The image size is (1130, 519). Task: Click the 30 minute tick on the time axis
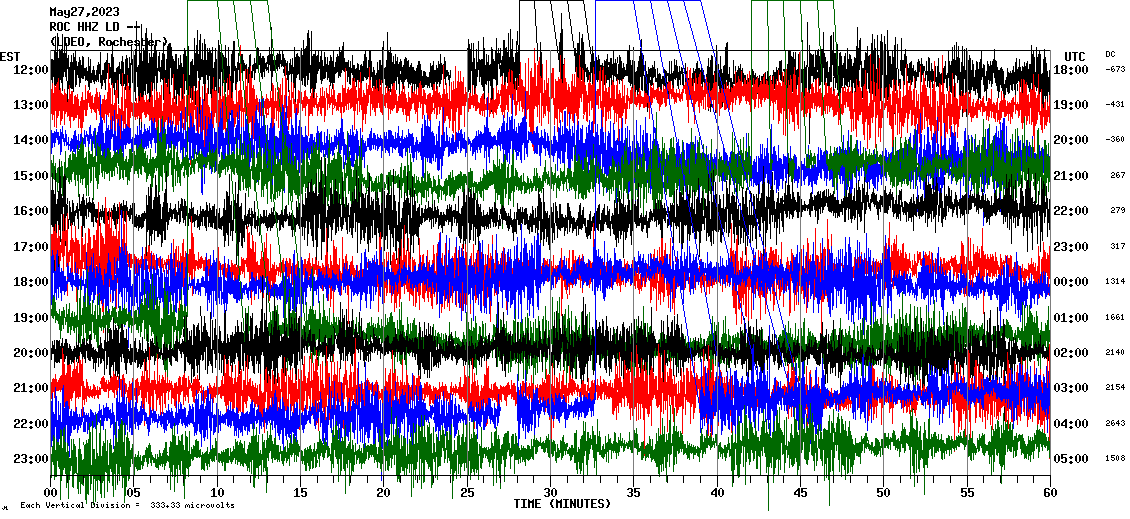(x=550, y=493)
